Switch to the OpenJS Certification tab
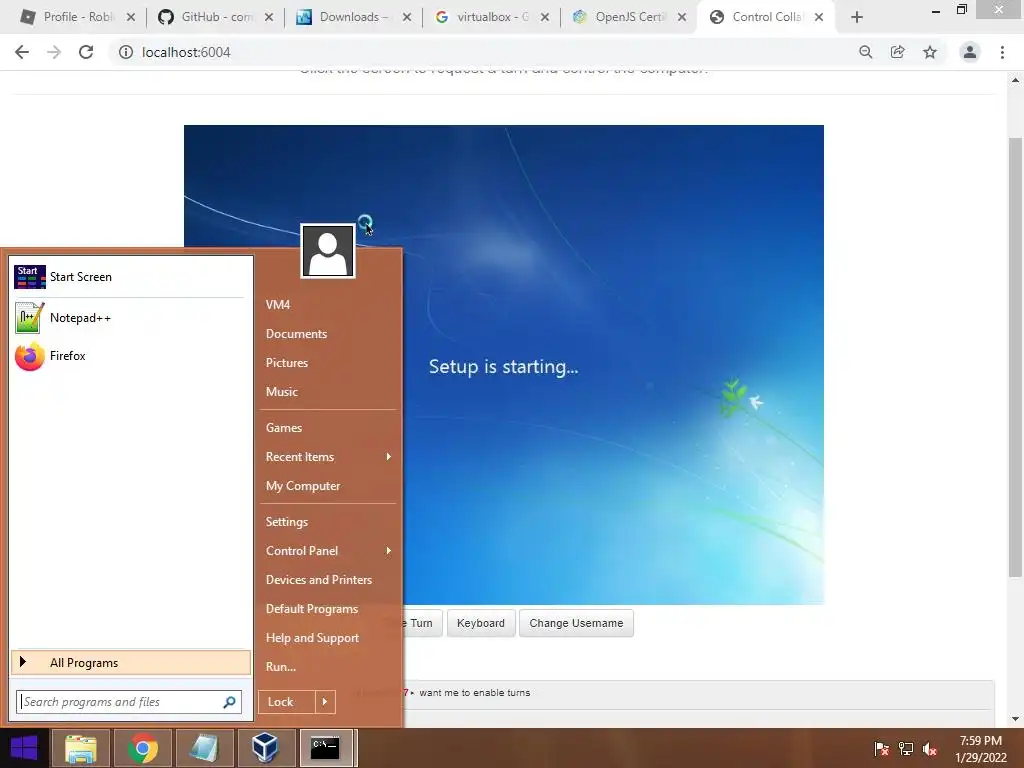Screen dimensions: 1024x768 (629, 17)
